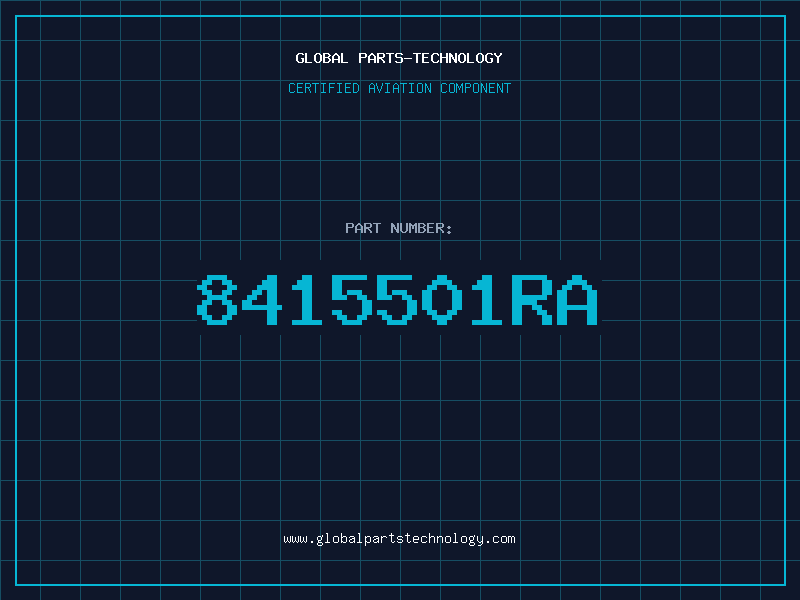Select the CERTIFIED AVIATION COMPONENT subtitle
Screen dimensions: 800x600
pos(399,88)
